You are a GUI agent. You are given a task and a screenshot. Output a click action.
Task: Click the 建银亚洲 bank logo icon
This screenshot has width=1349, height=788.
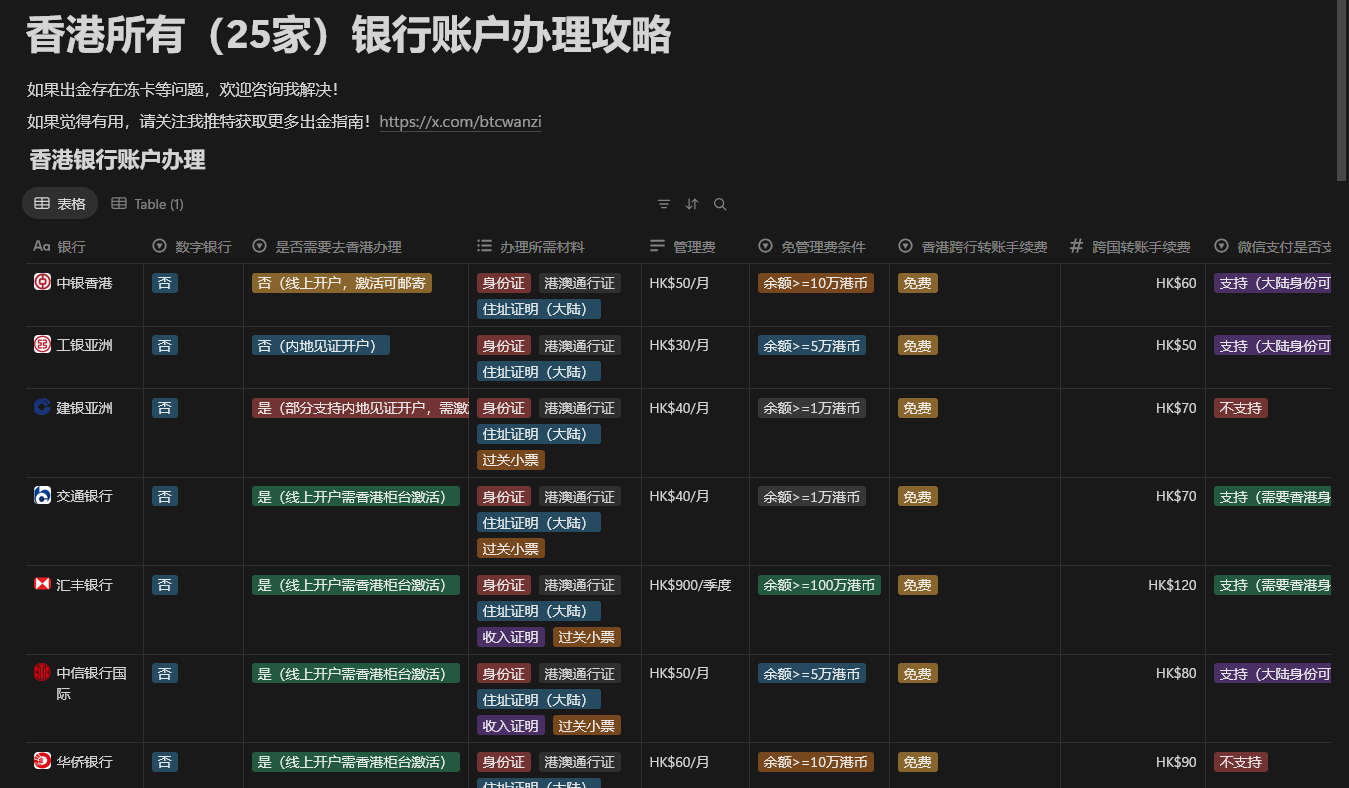pos(42,407)
